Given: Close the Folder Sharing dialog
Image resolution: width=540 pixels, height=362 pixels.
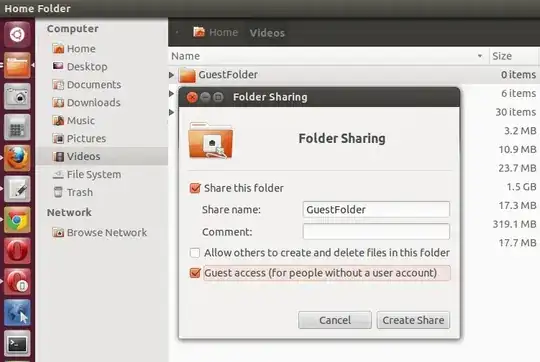Looking at the screenshot, I should 192,97.
